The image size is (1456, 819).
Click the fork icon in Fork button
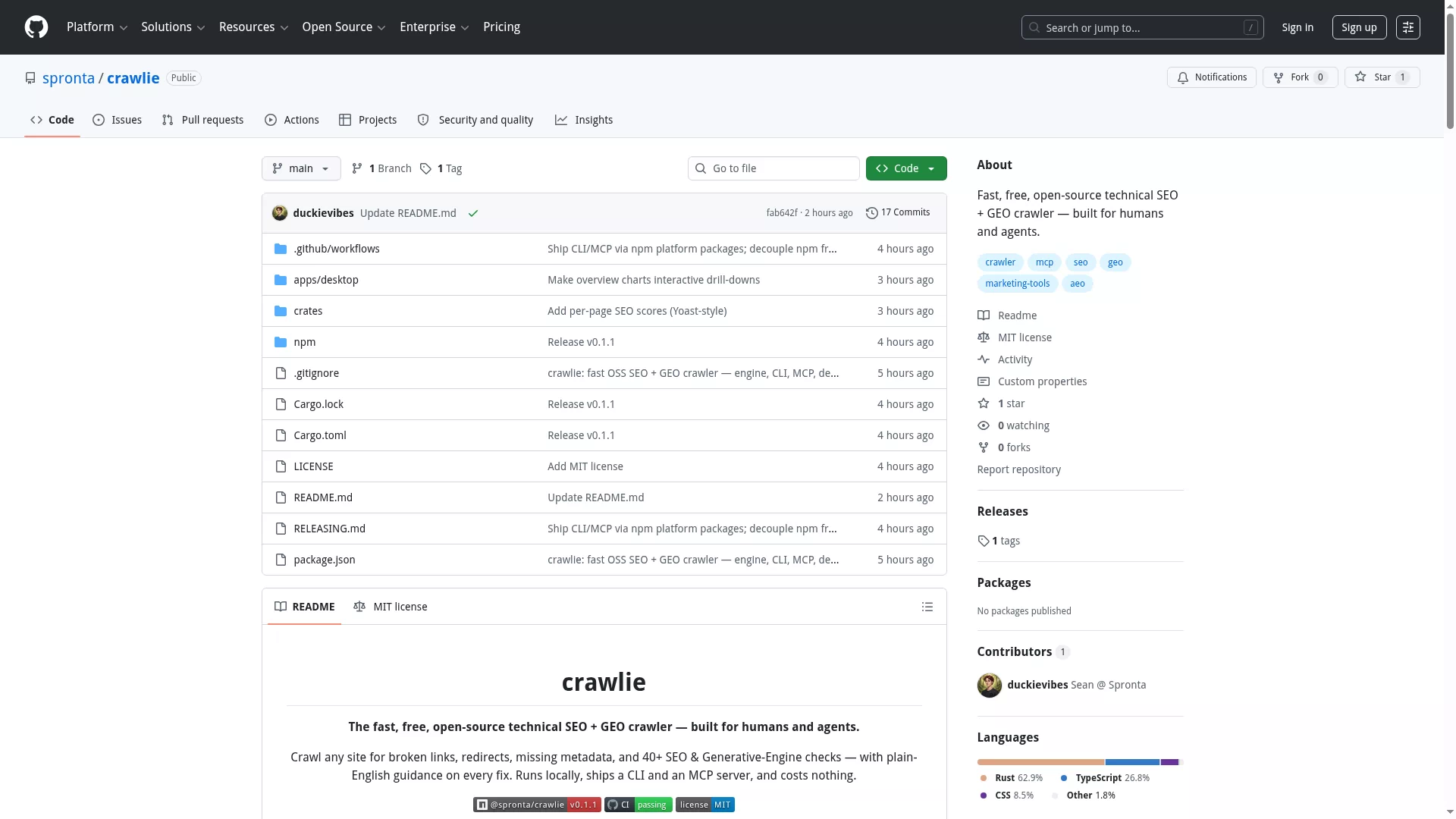[1279, 77]
